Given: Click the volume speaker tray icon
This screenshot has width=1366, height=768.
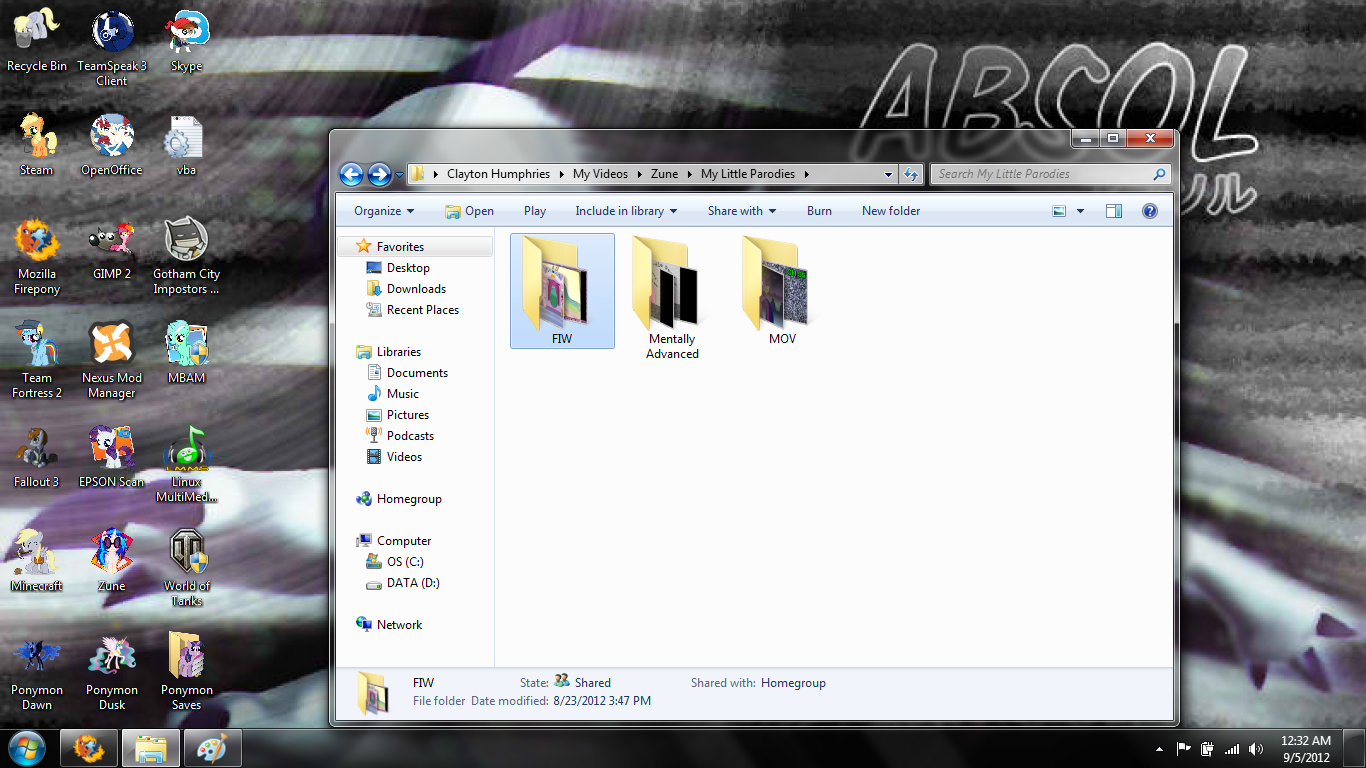Looking at the screenshot, I should [1255, 749].
